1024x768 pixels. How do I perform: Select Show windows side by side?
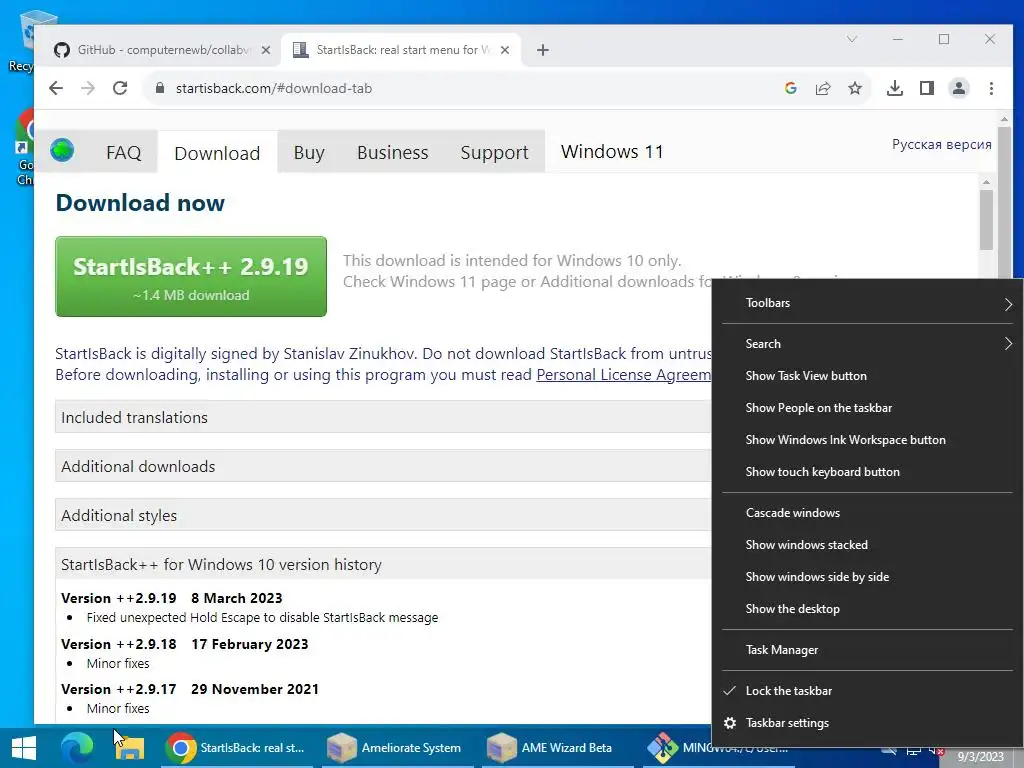coord(867,577)
